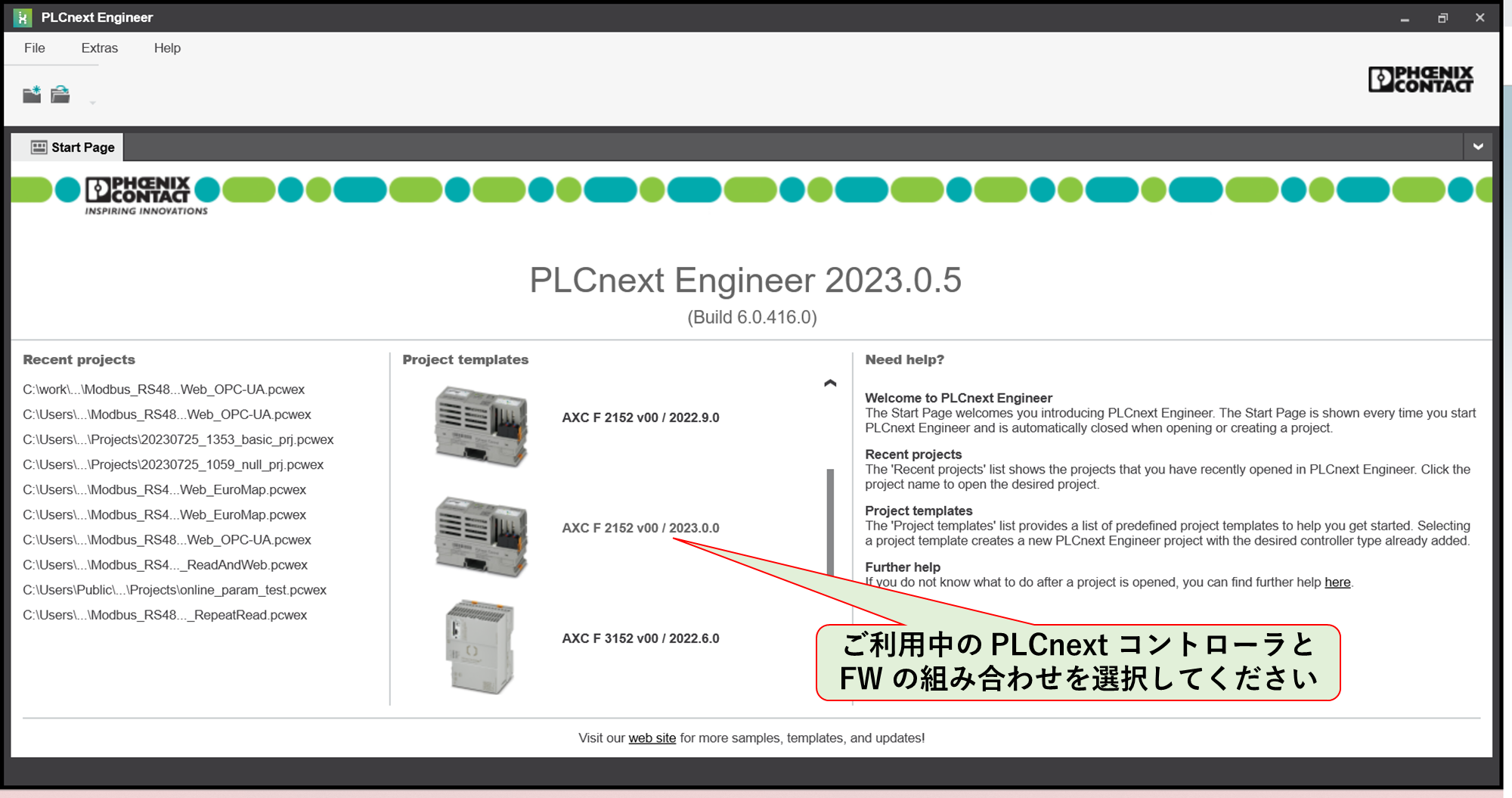The width and height of the screenshot is (1512, 798).
Task: Open the File menu
Action: pos(33,48)
